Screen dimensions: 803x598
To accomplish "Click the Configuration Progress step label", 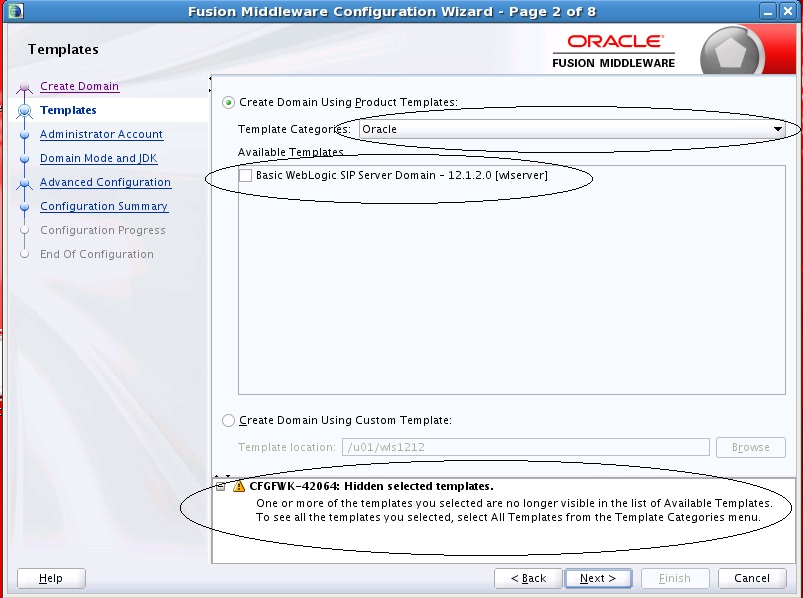I will click(102, 230).
